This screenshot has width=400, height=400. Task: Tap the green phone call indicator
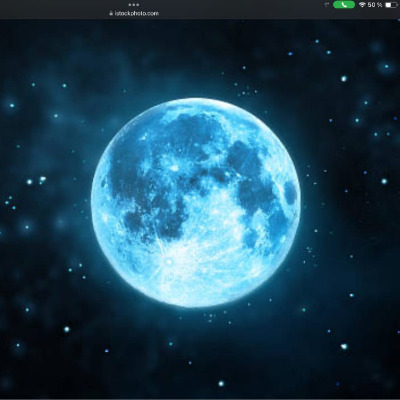pos(344,5)
